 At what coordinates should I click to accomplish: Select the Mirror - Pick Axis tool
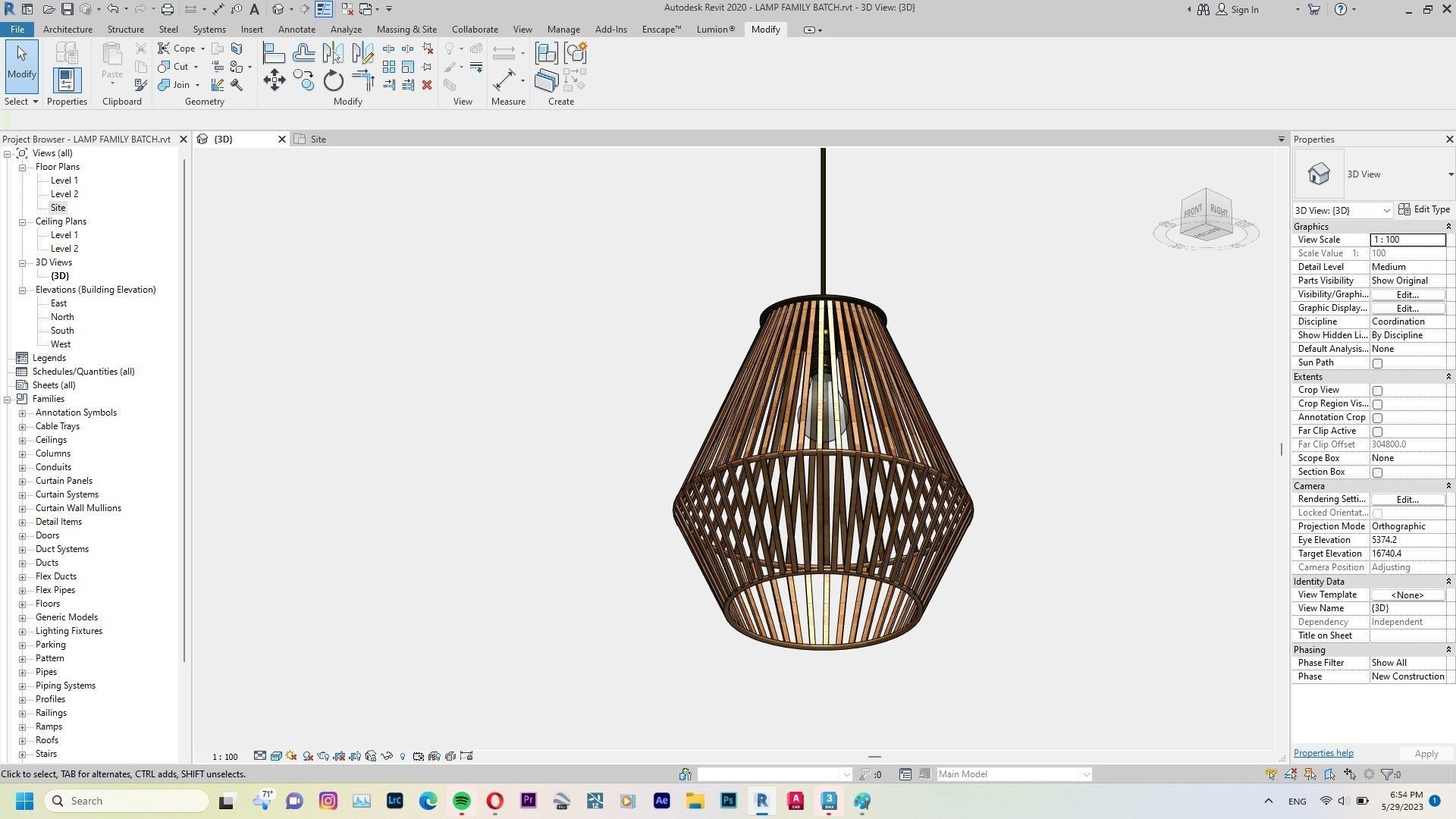(x=333, y=53)
